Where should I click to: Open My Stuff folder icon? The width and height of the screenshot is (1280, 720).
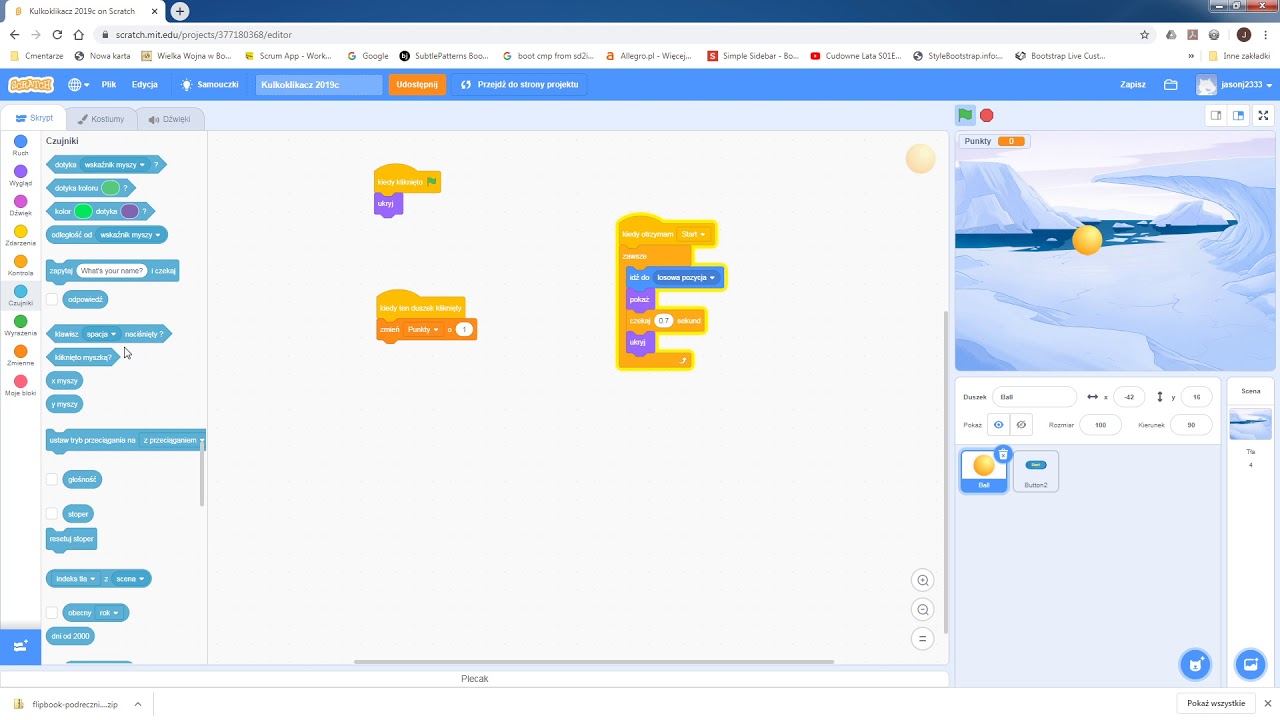1170,85
